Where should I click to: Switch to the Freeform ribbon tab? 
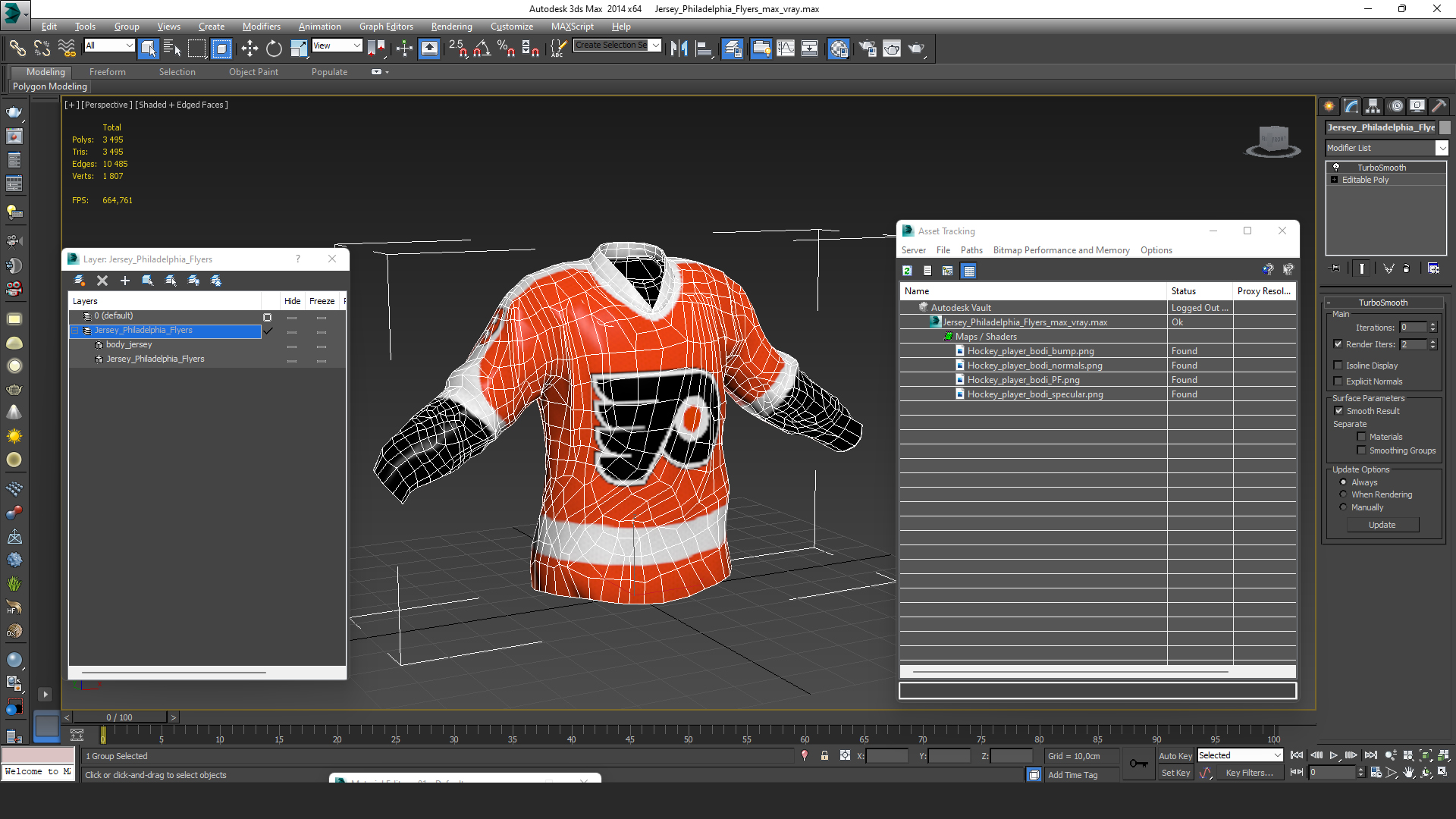click(108, 72)
